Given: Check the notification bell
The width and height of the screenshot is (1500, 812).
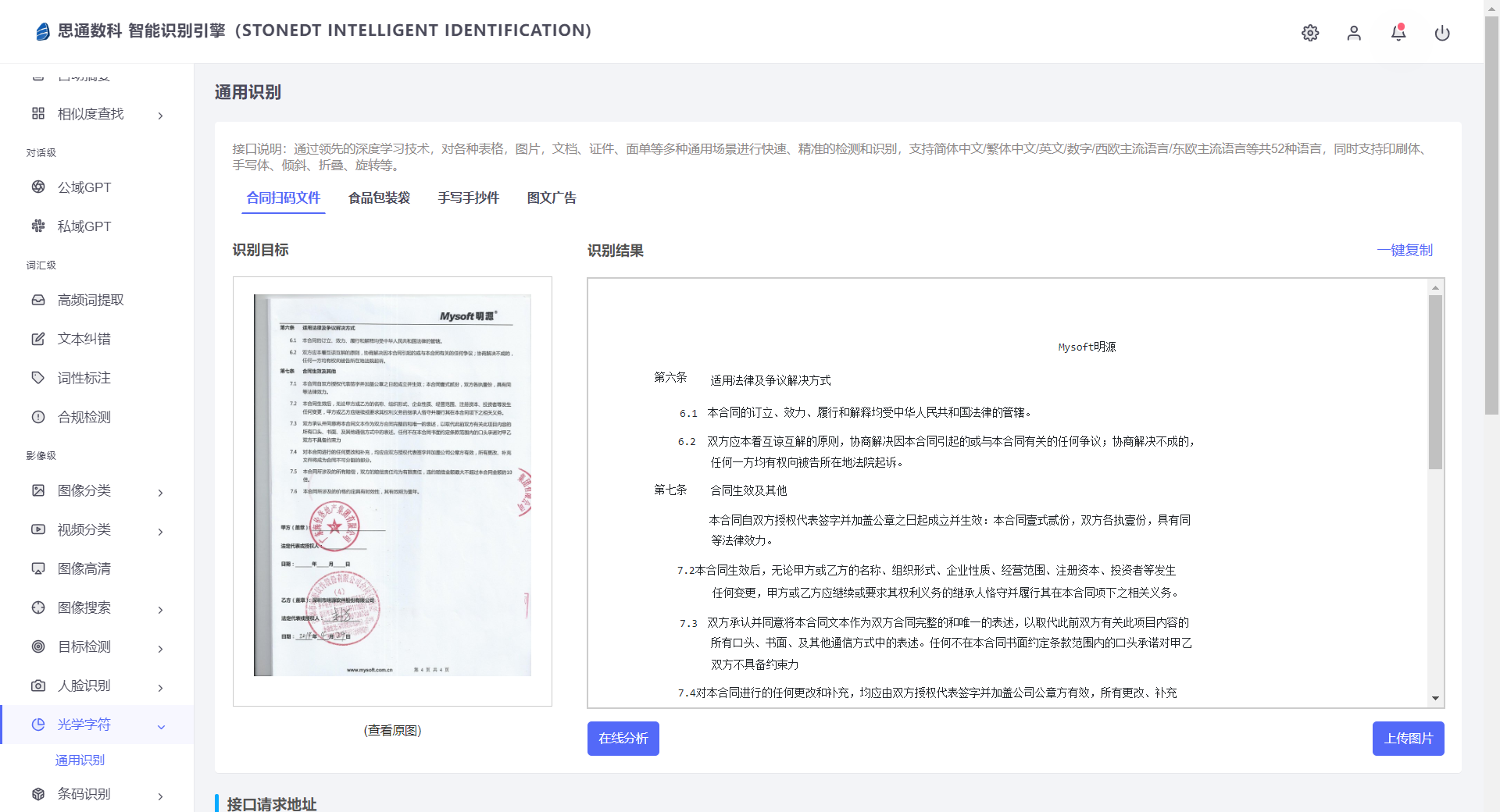Looking at the screenshot, I should coord(1398,34).
